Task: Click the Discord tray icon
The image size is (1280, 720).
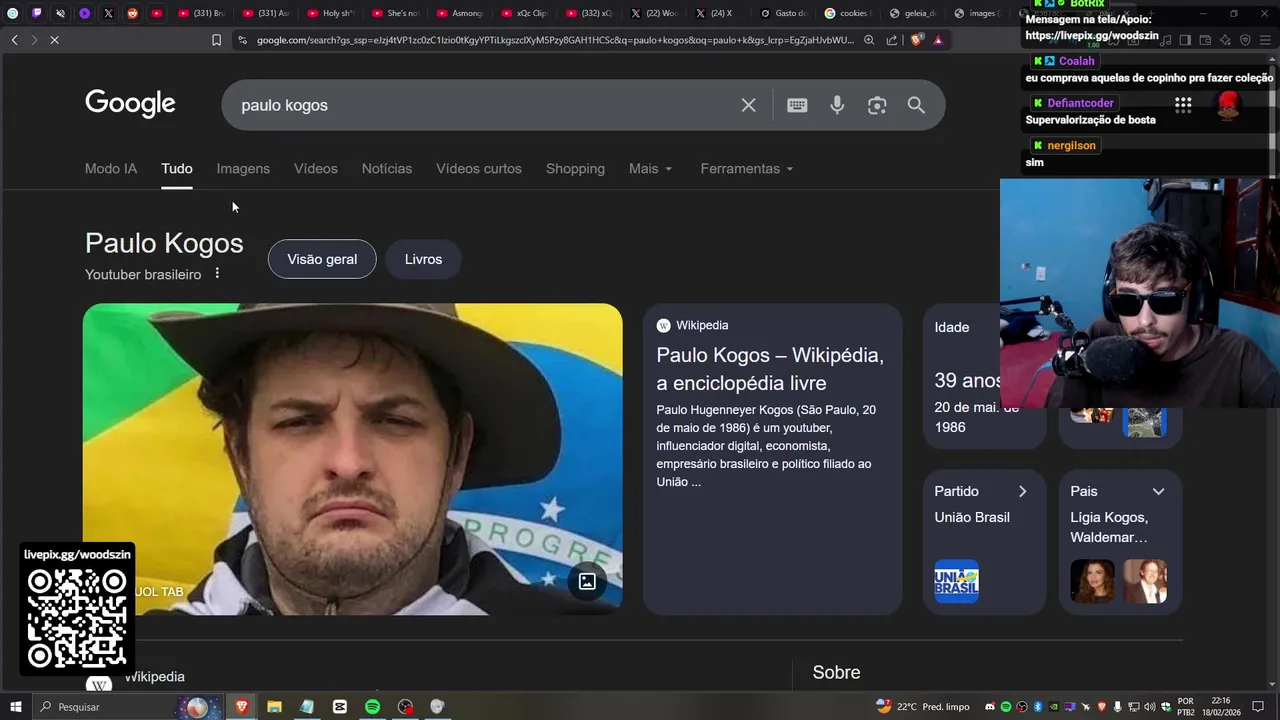Action: 990,707
